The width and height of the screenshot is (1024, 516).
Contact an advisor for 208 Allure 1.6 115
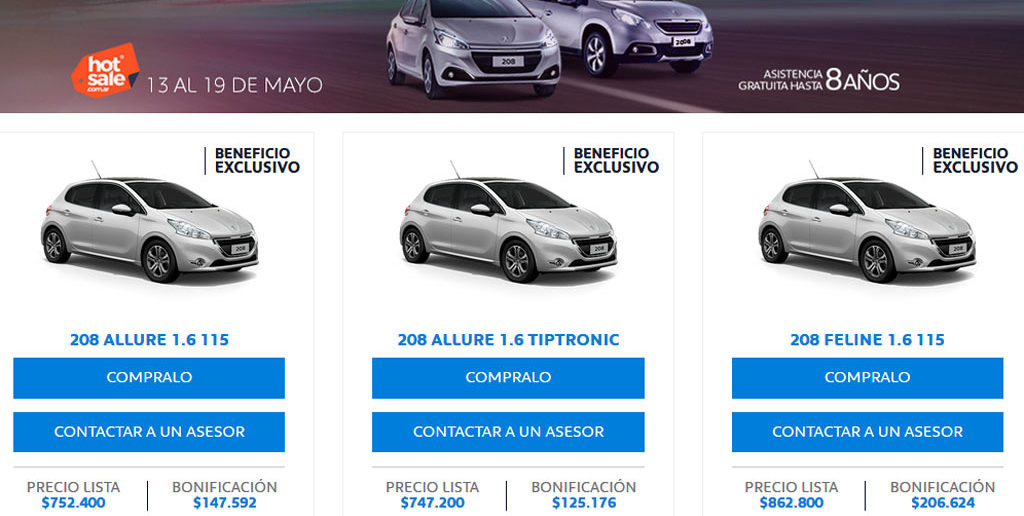tap(149, 432)
